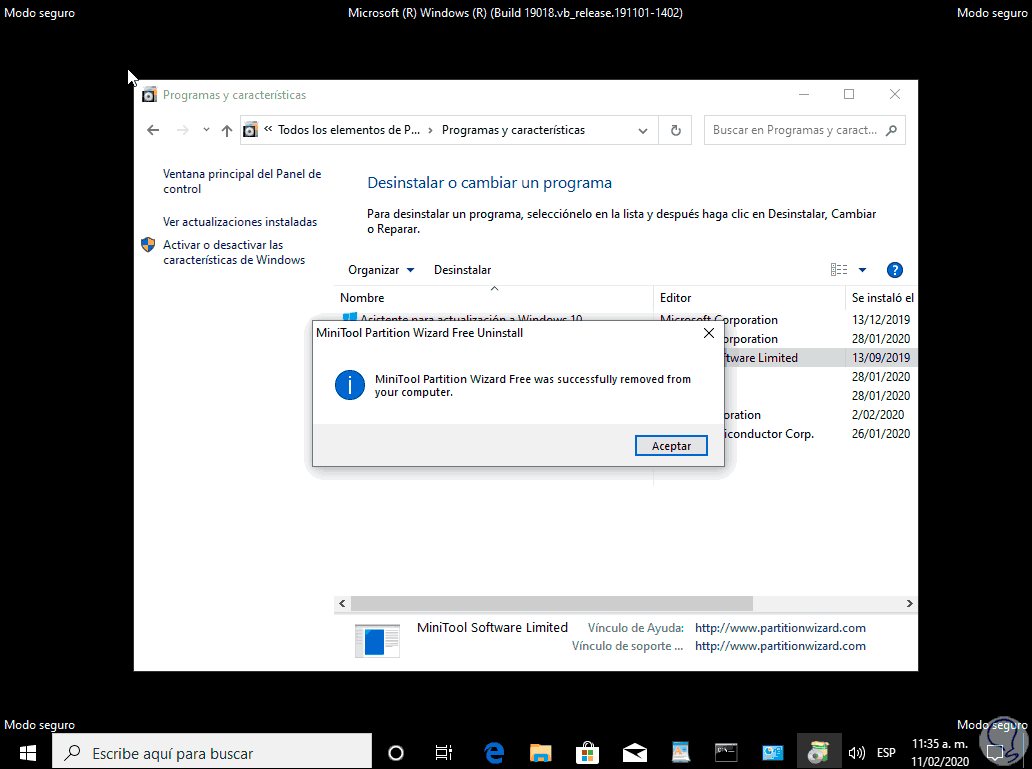The height and width of the screenshot is (769, 1032).
Task: Open the Organizar menu
Action: 381,270
